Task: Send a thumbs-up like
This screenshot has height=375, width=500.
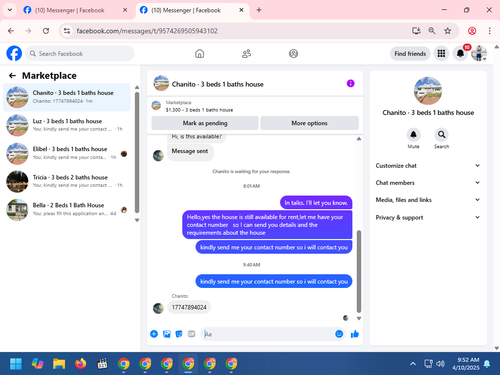Action: [x=355, y=334]
